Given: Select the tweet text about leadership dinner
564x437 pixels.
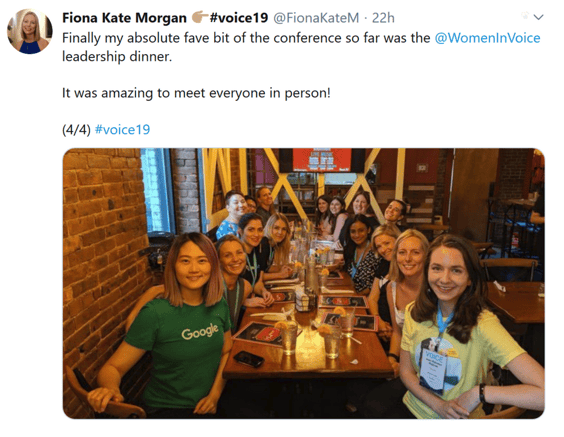Looking at the screenshot, I should [301, 47].
